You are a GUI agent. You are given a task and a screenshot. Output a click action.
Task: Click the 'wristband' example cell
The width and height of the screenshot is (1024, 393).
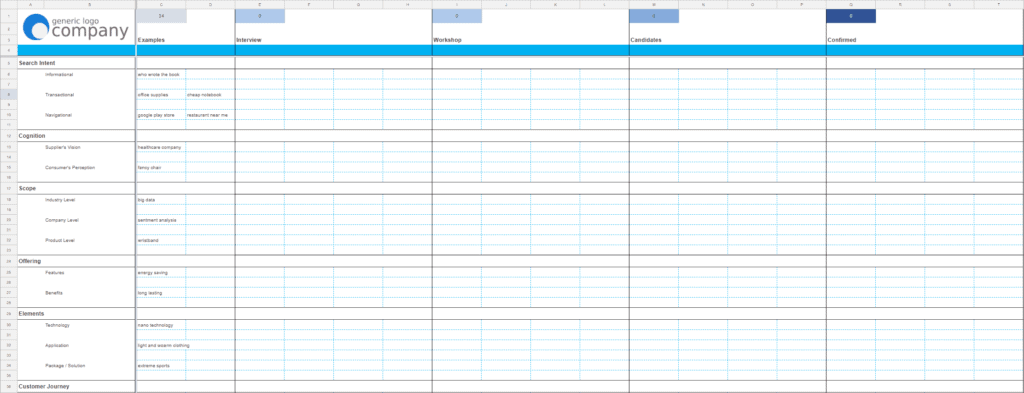click(161, 240)
